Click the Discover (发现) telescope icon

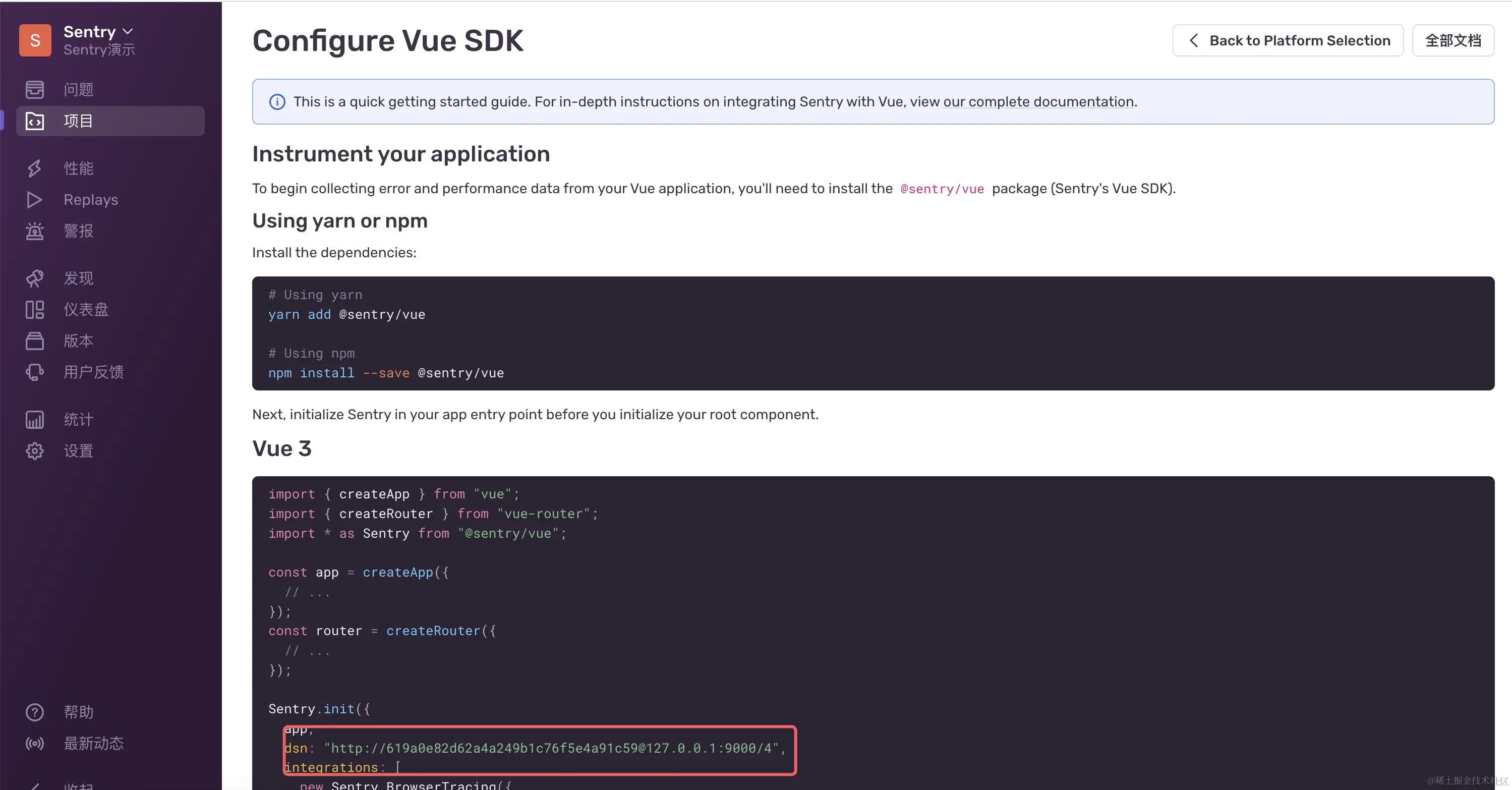click(x=35, y=278)
